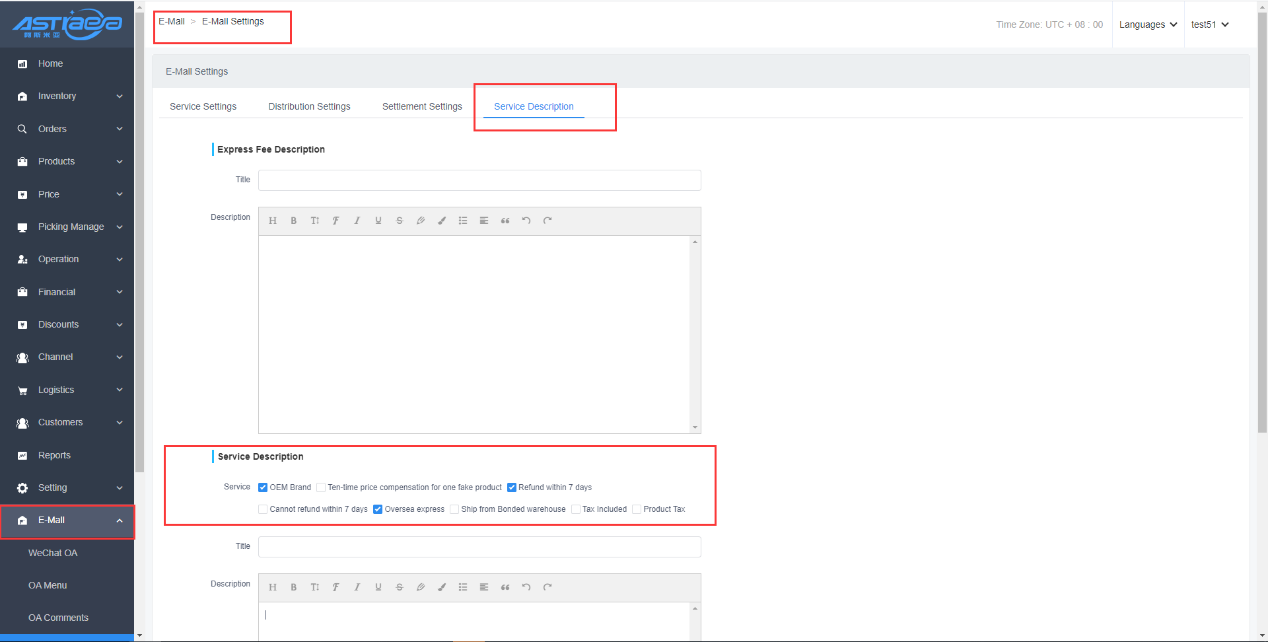1268x642 pixels.
Task: Click Heading H icon in lower description editor
Action: (272, 587)
